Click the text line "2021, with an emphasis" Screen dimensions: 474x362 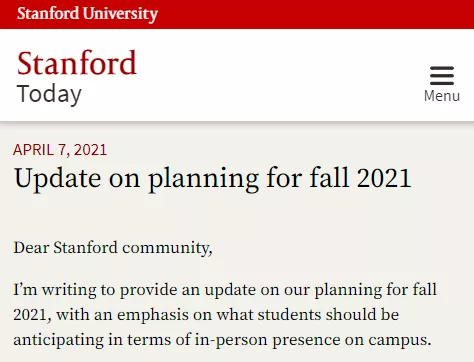click(x=206, y=315)
